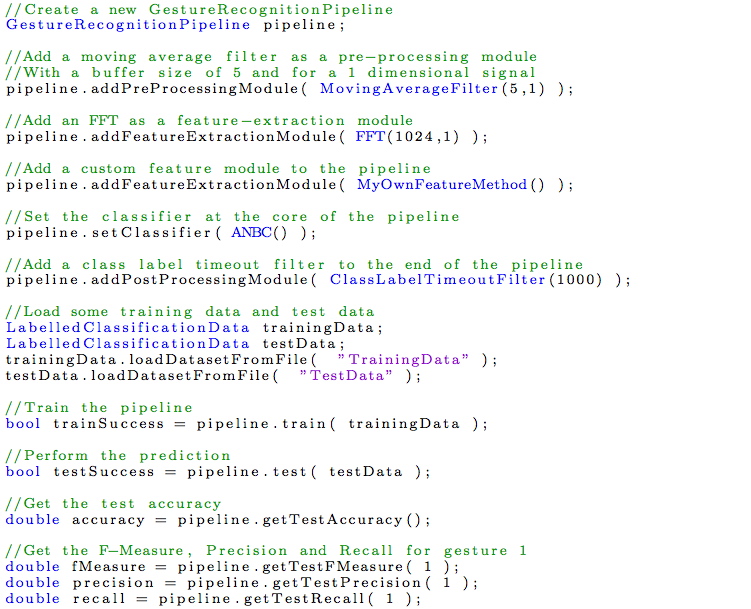Click the LabelledClassificationData trainingData declaration
Viewport: 751px width, 609px height.
coord(194,328)
